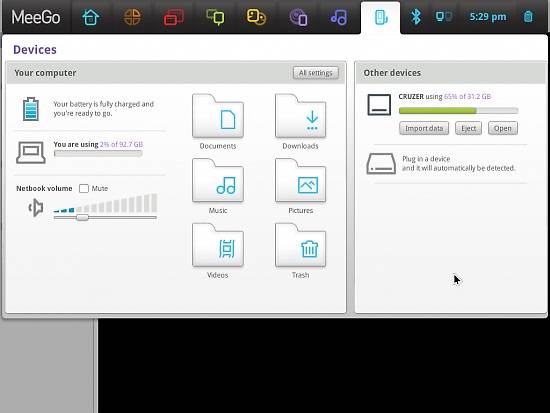
Task: Open the network connections icon
Action: (444, 16)
